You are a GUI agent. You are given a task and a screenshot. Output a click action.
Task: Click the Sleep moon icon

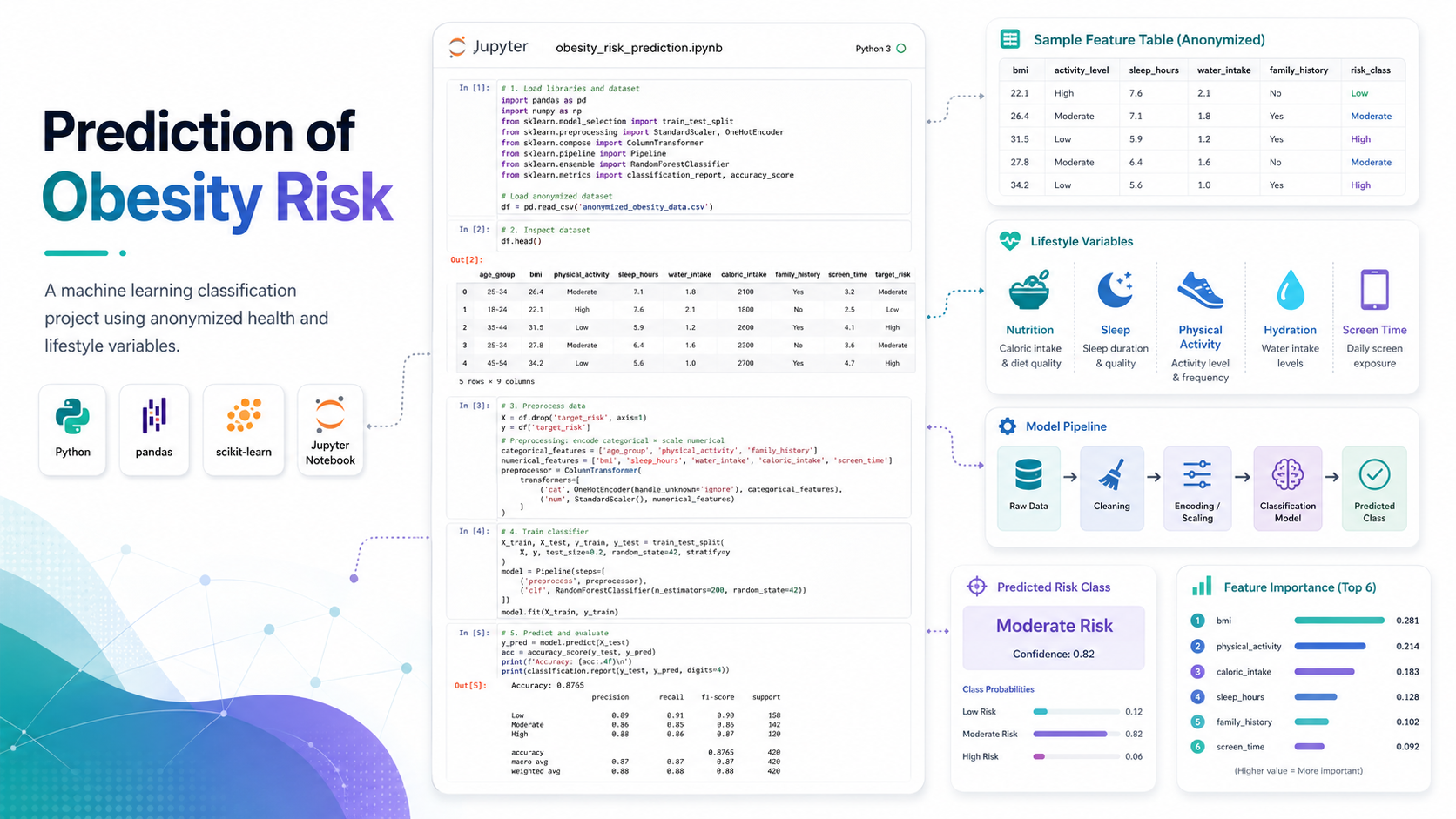pyautogui.click(x=1115, y=290)
